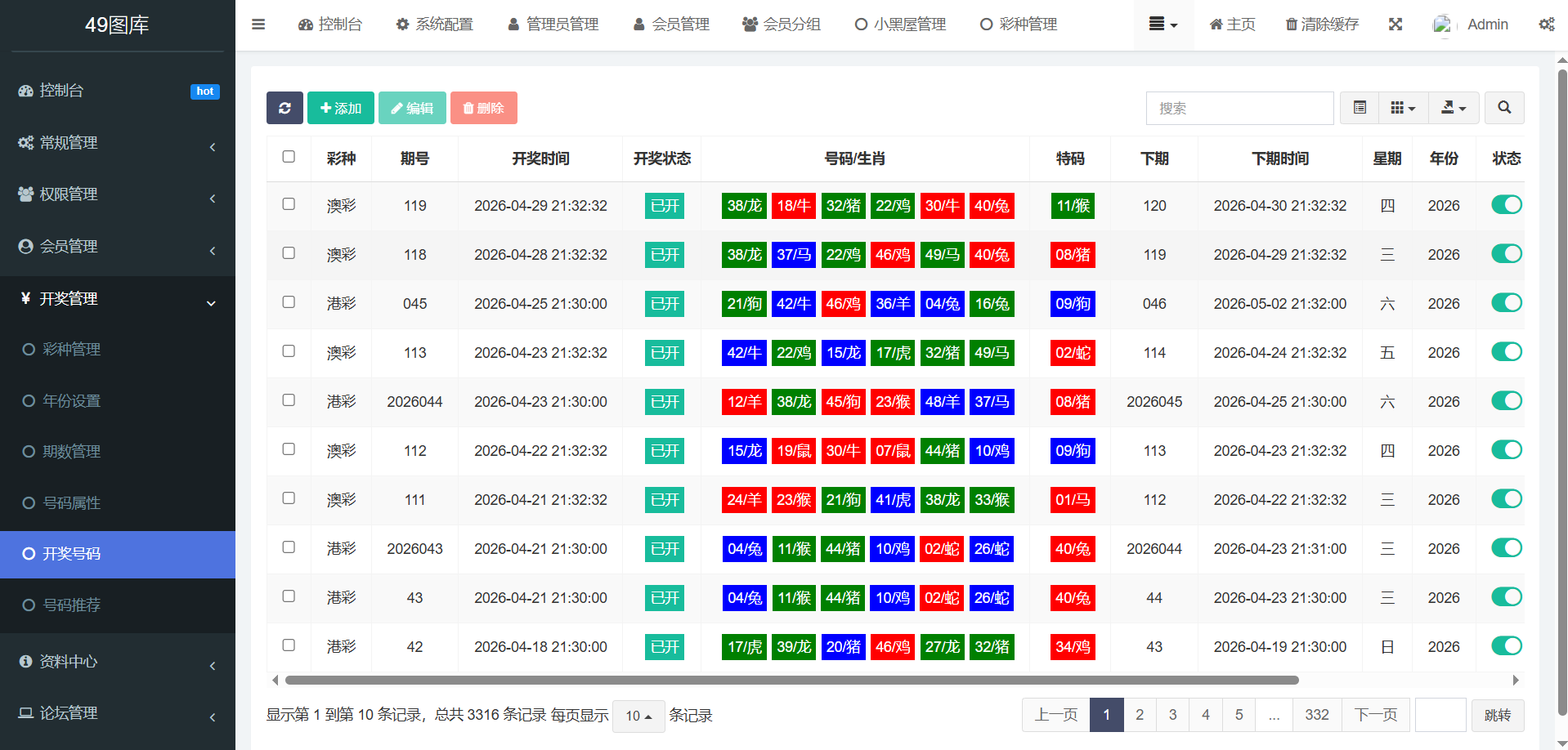Screen dimensions: 1568x750
Task: Click the horizontal table scrollbar
Action: 791,680
